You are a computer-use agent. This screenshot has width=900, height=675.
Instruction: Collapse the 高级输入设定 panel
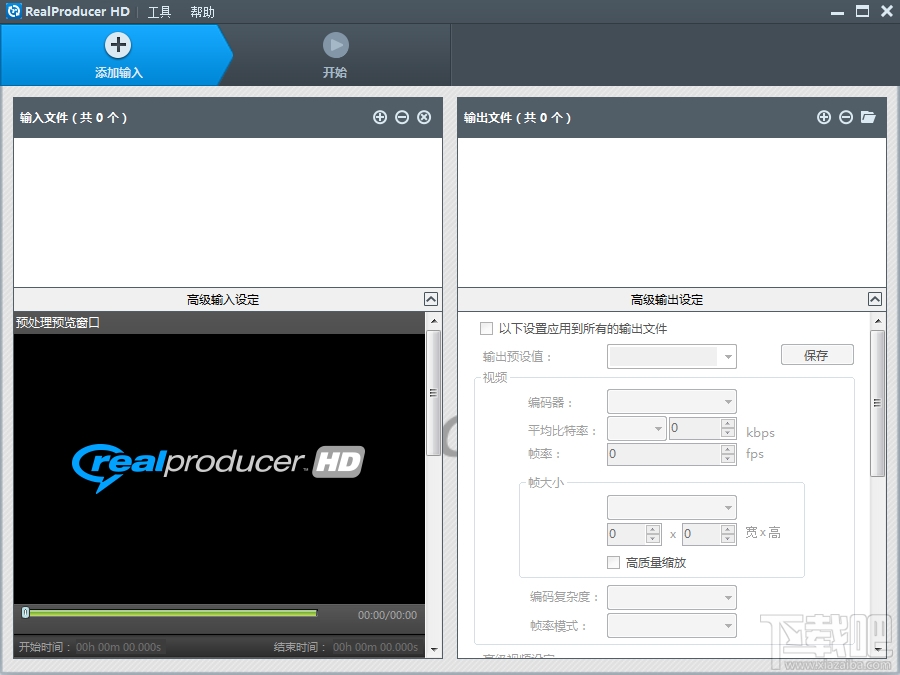click(x=430, y=298)
